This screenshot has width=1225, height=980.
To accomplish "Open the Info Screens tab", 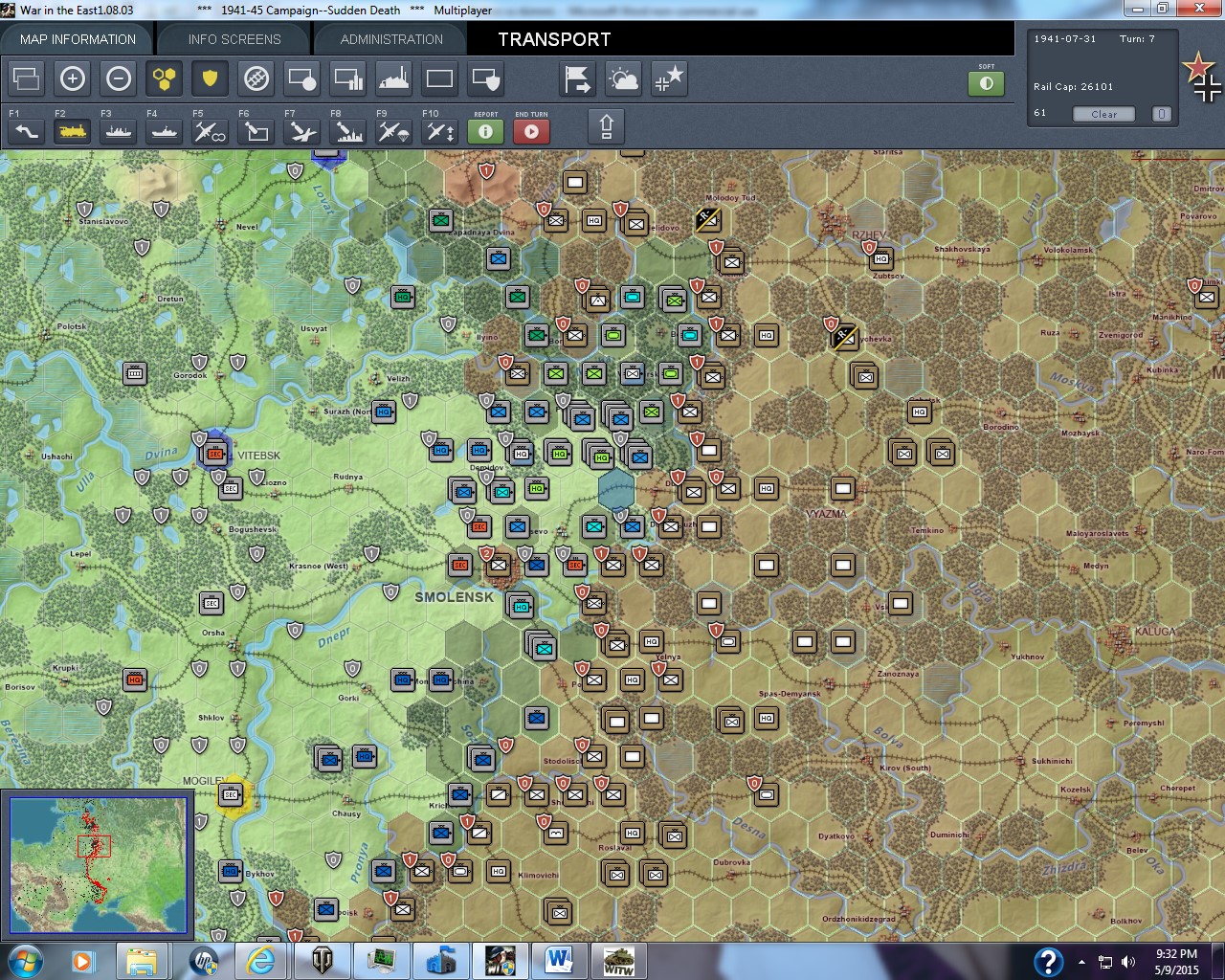I will coord(234,39).
